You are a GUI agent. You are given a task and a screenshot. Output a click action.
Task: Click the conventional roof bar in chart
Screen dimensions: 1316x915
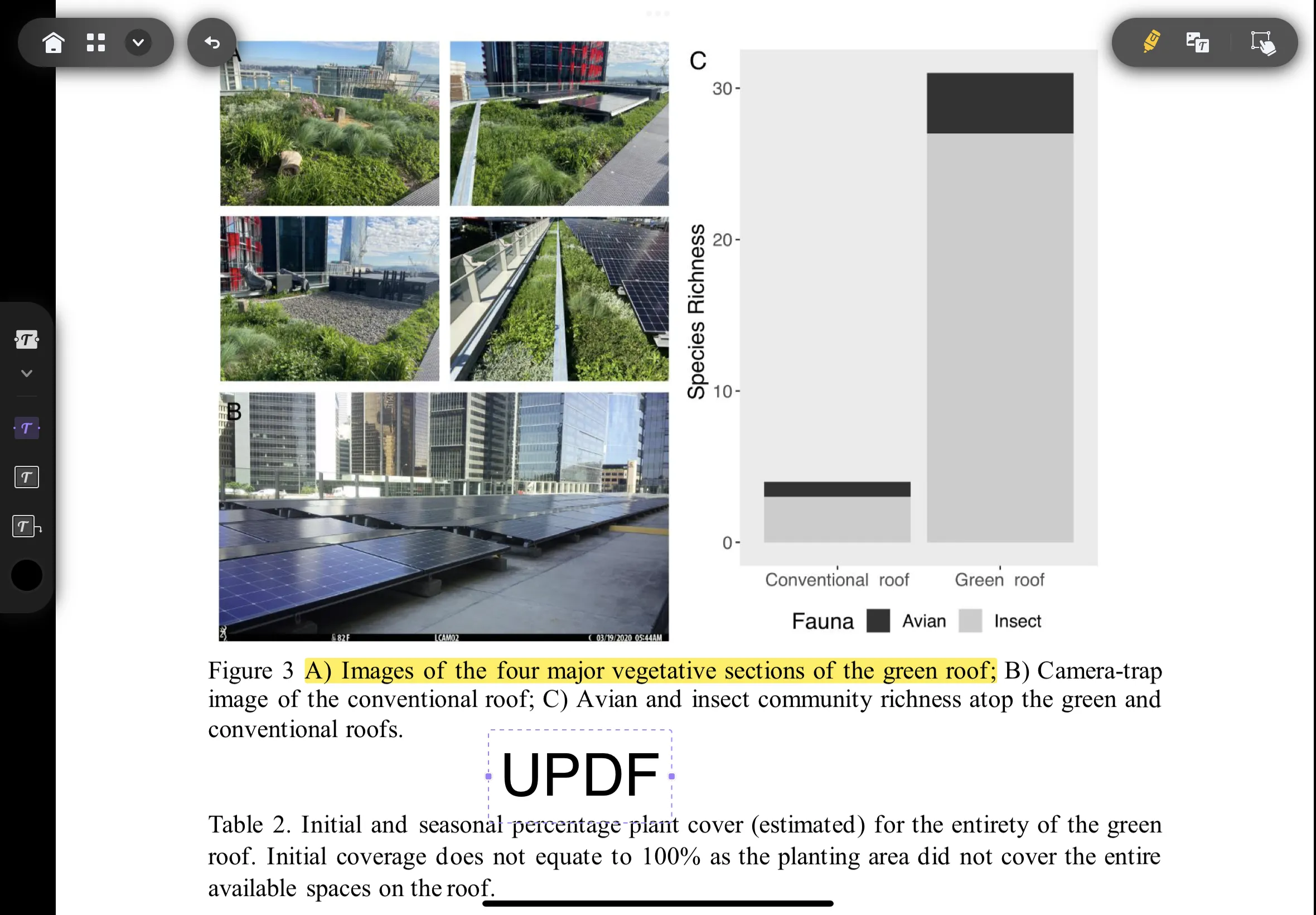tap(820, 510)
